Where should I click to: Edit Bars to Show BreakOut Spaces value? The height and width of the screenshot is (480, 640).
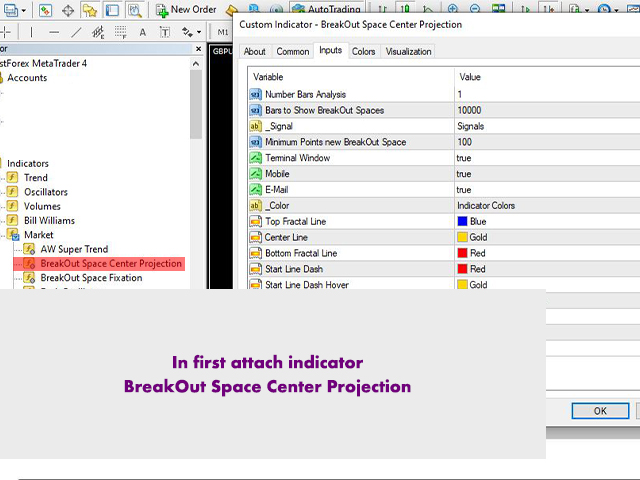[x=547, y=110]
